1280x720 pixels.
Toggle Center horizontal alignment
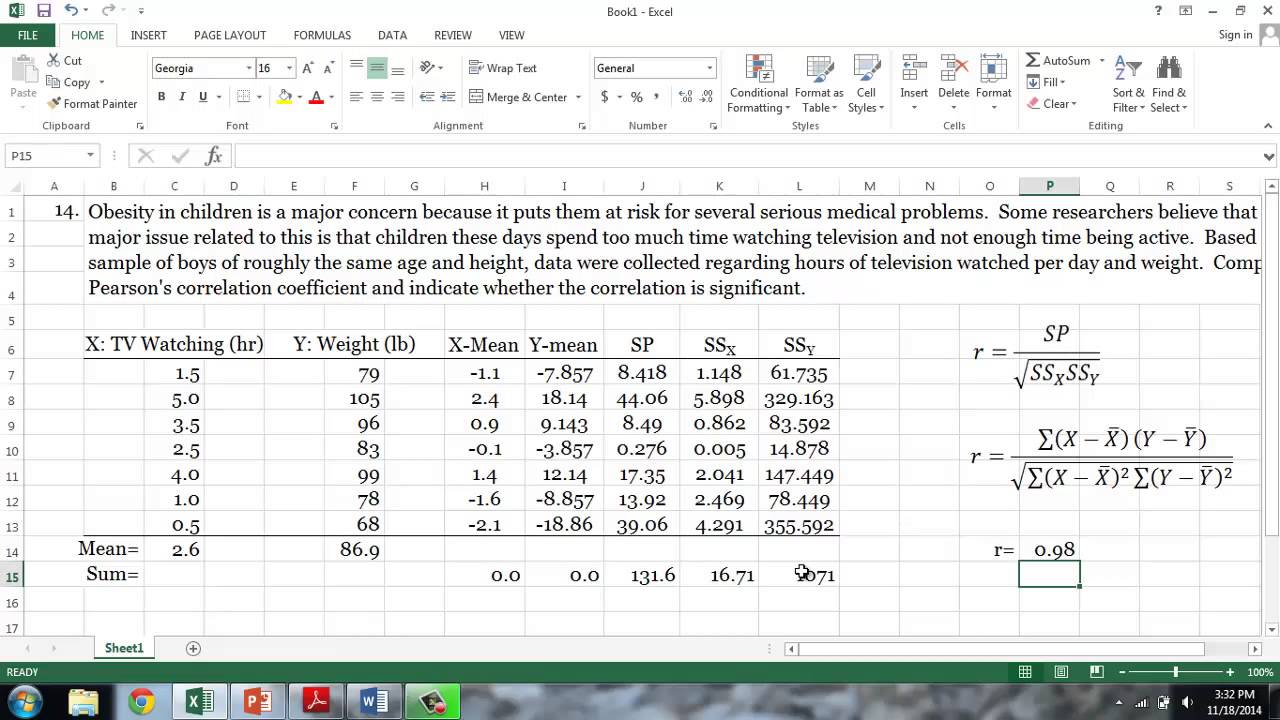click(377, 97)
